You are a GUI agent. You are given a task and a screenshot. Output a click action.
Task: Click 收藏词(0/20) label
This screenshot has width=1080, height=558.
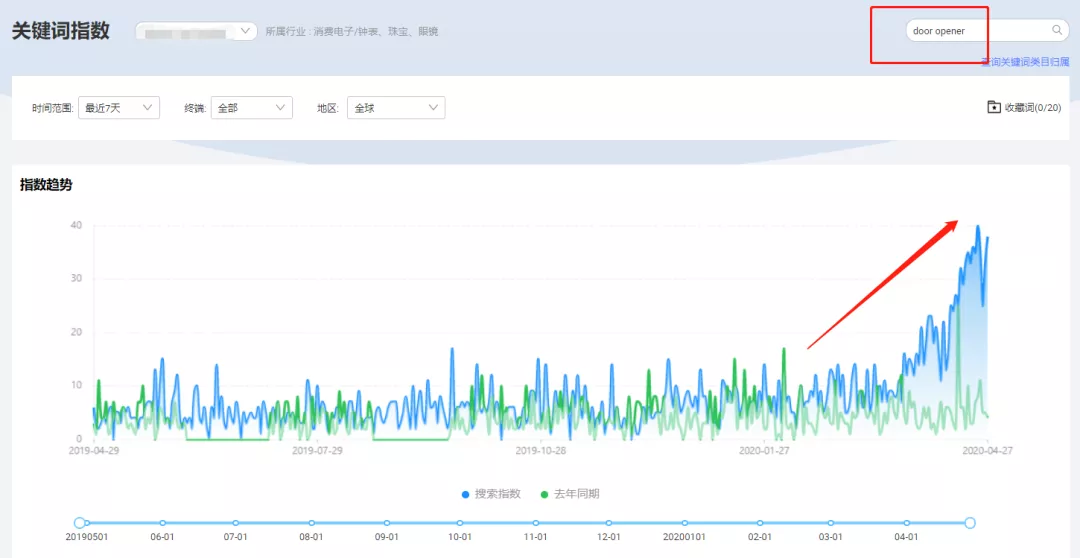(x=1033, y=107)
